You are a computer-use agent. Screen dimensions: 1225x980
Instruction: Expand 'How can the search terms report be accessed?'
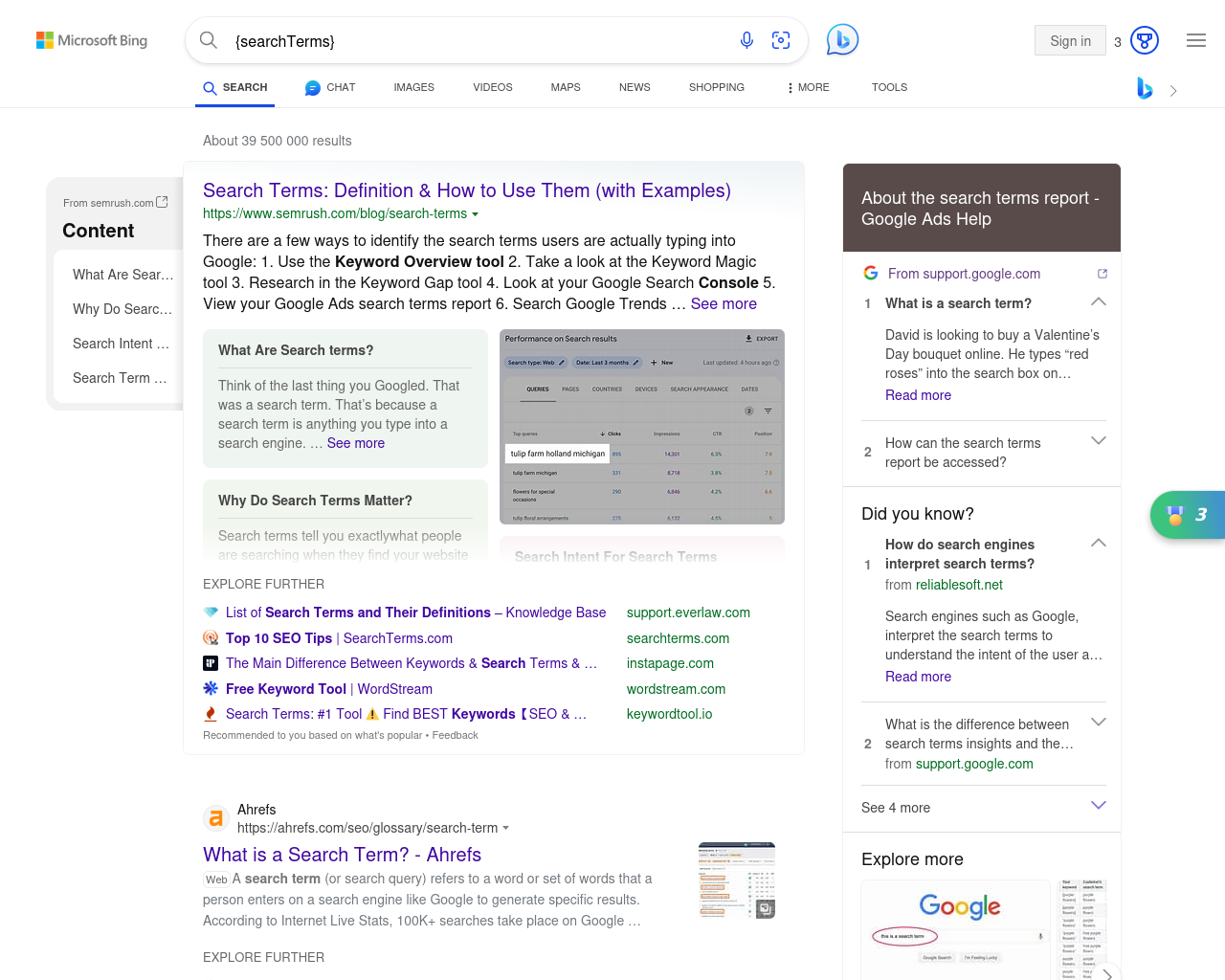[1099, 441]
